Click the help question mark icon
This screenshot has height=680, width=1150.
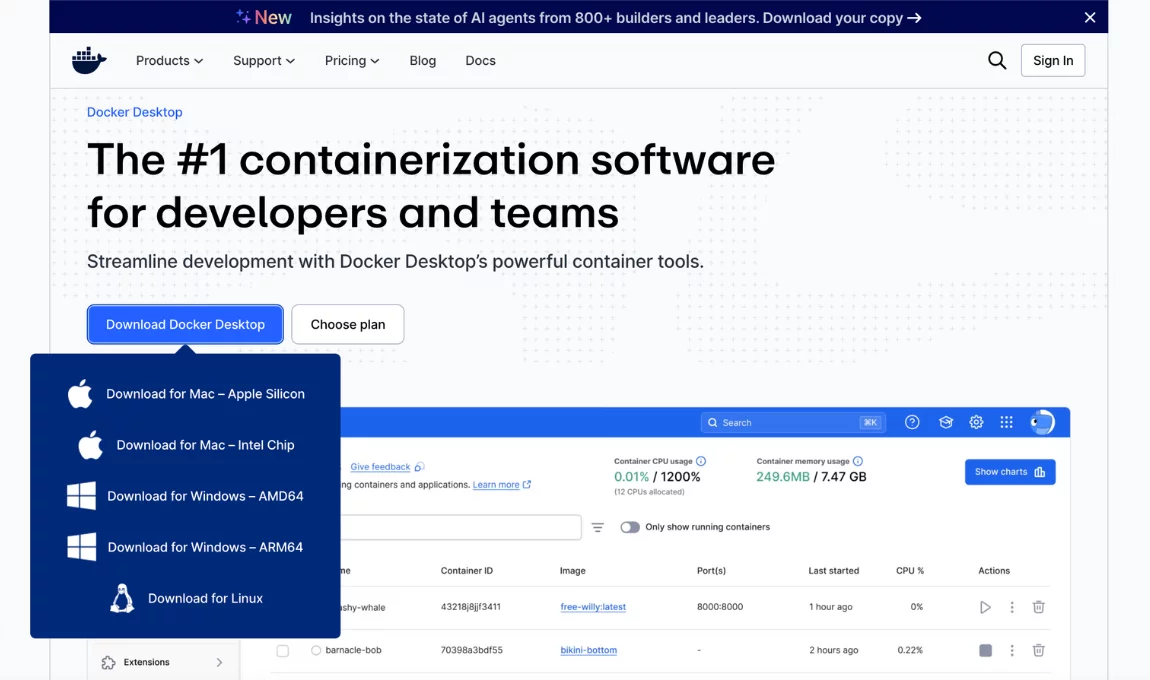pyautogui.click(x=912, y=423)
